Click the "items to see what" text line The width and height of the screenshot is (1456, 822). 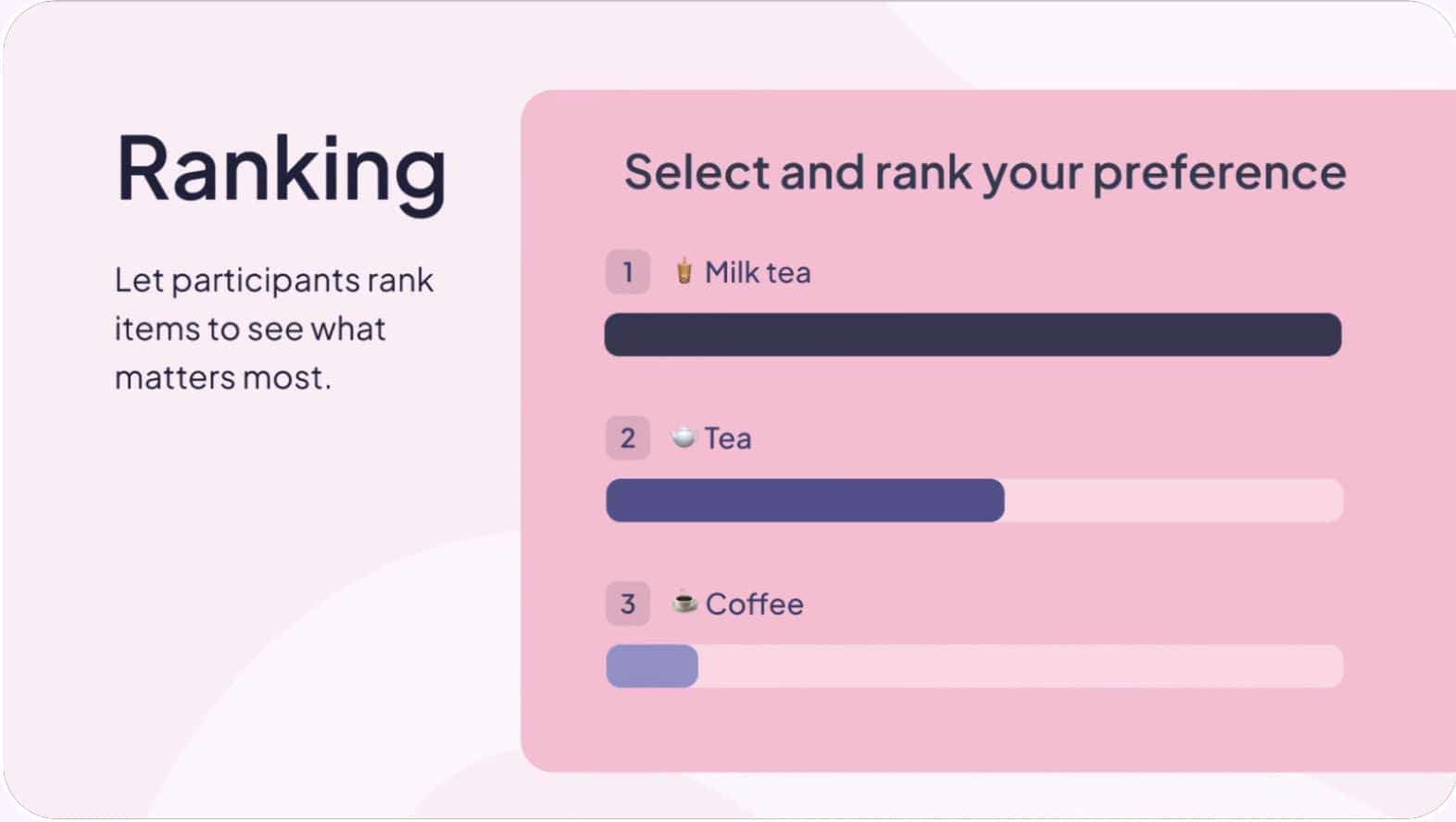pos(249,329)
